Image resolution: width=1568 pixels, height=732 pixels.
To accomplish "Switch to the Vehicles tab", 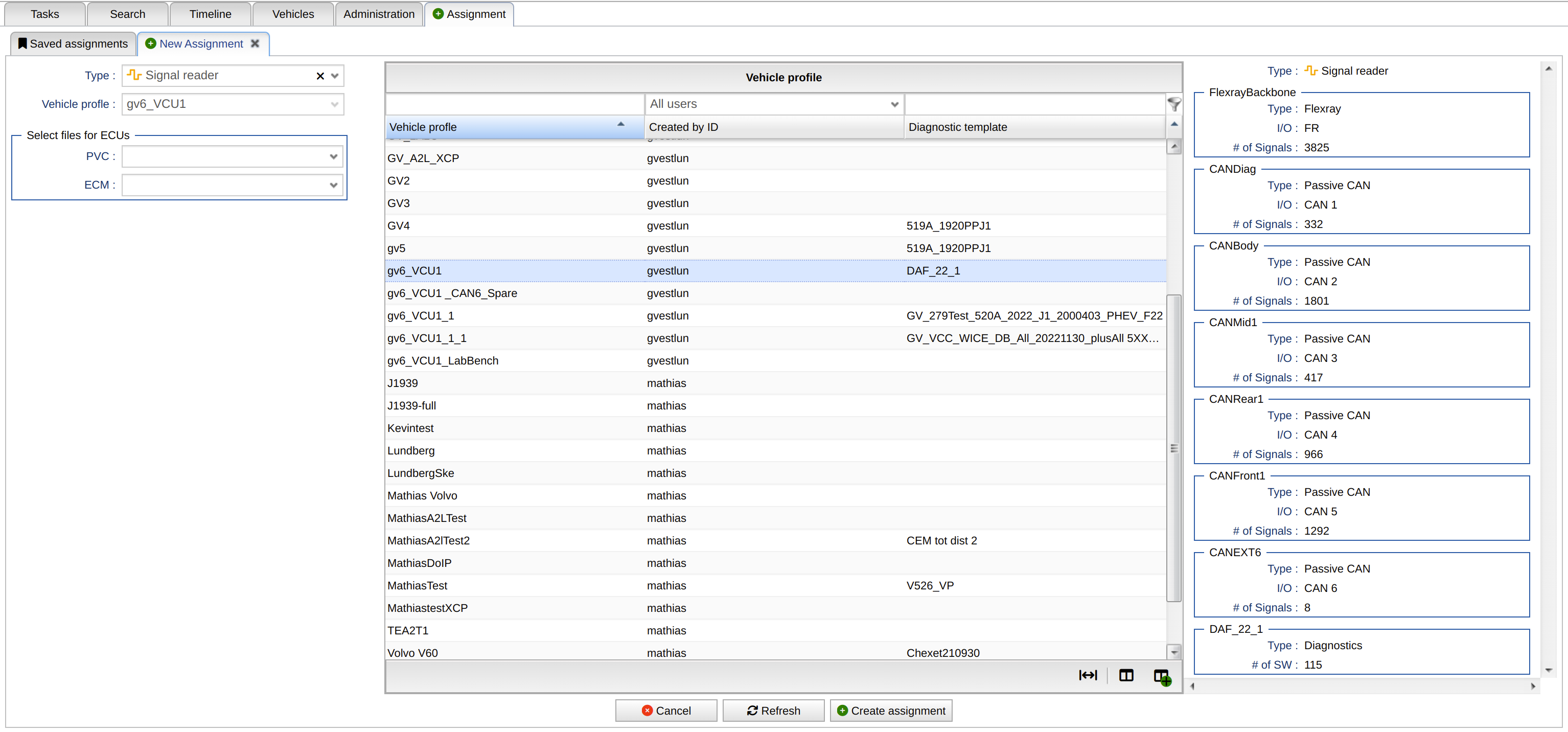I will click(x=293, y=14).
